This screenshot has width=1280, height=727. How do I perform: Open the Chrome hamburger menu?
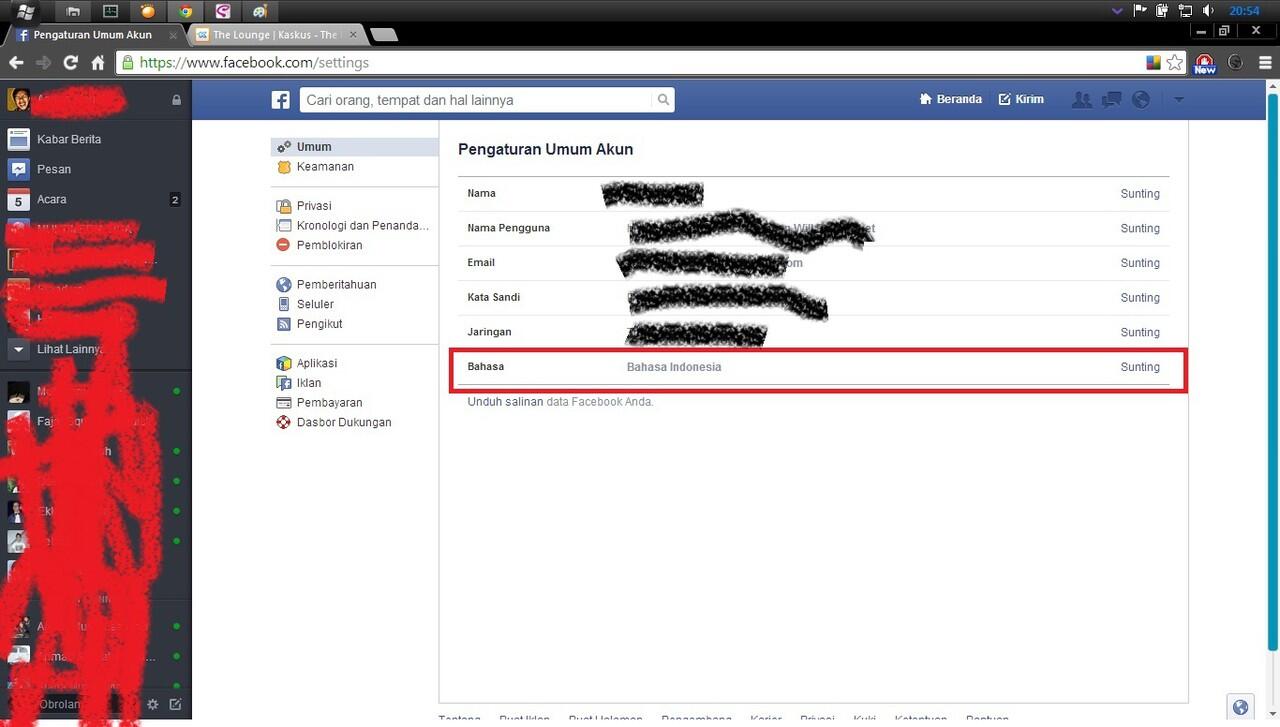(x=1266, y=62)
